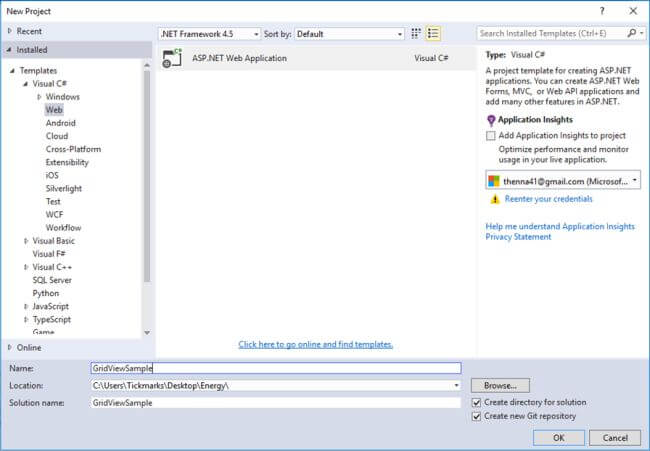Viewport: 650px width, 451px height.
Task: Click the Name input field
Action: click(x=276, y=368)
